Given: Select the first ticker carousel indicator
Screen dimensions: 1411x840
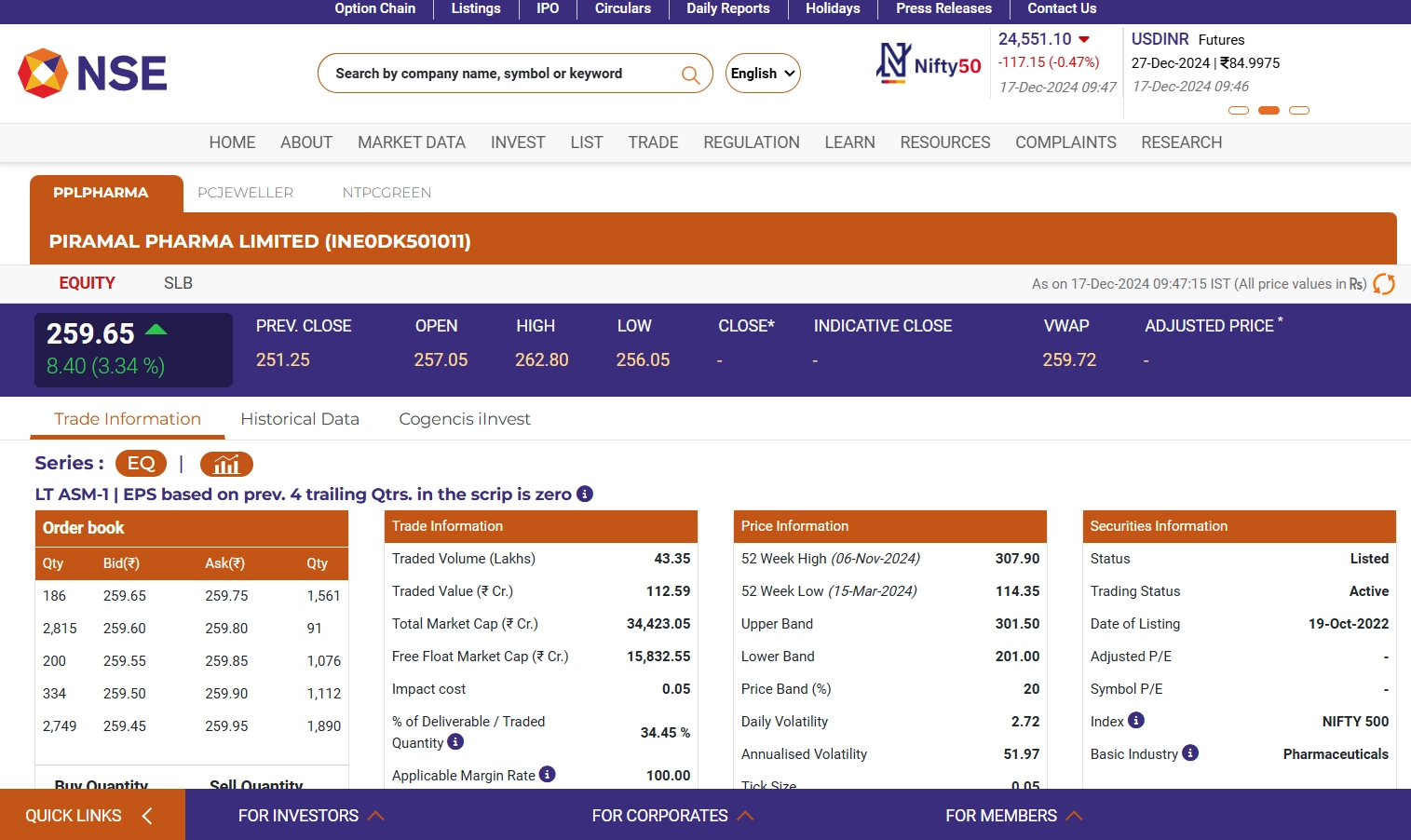Looking at the screenshot, I should click(x=1239, y=110).
